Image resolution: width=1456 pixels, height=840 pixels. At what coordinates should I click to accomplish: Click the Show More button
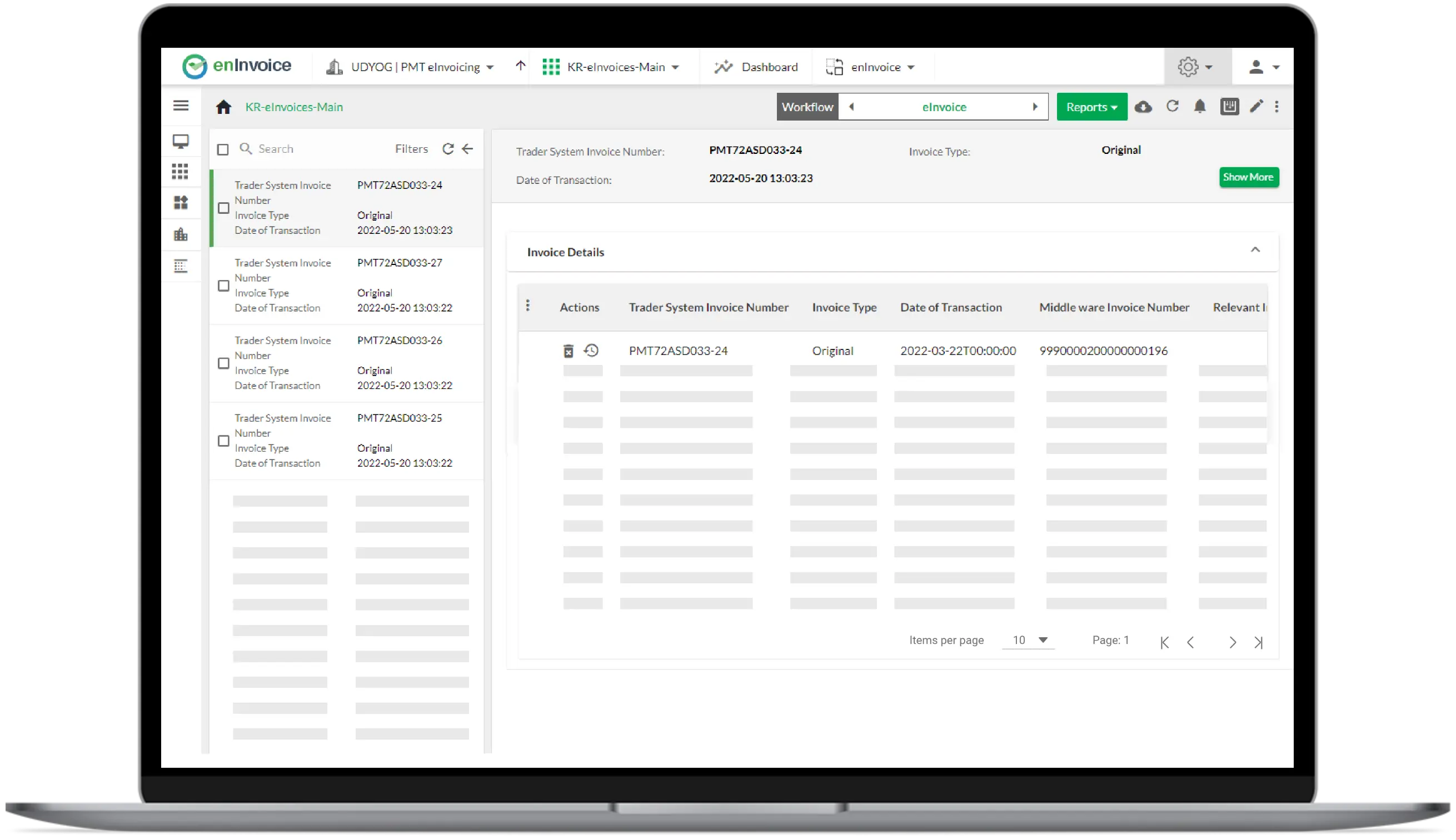tap(1249, 177)
